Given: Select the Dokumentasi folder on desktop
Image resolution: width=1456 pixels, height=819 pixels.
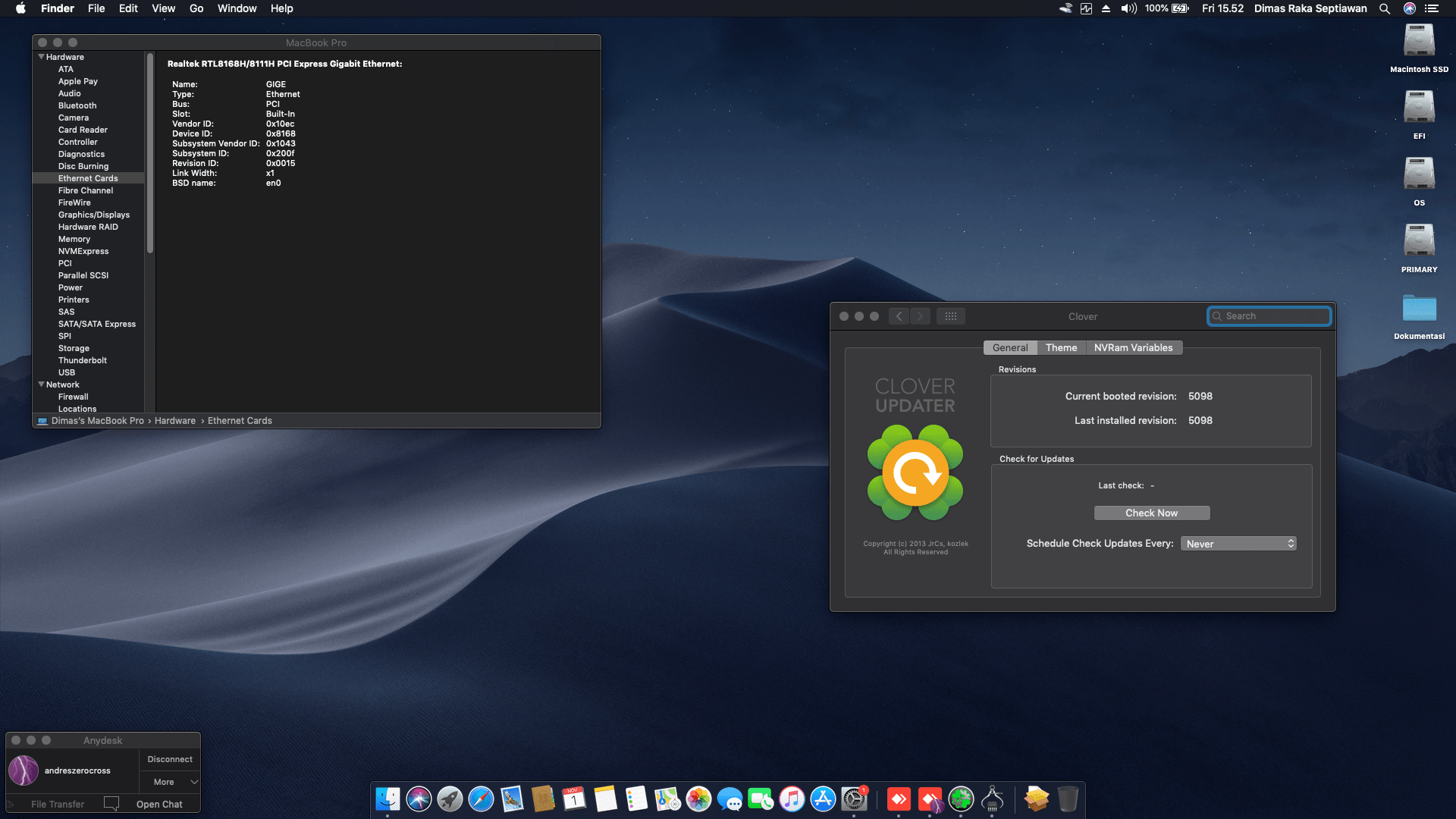Looking at the screenshot, I should point(1419,315).
